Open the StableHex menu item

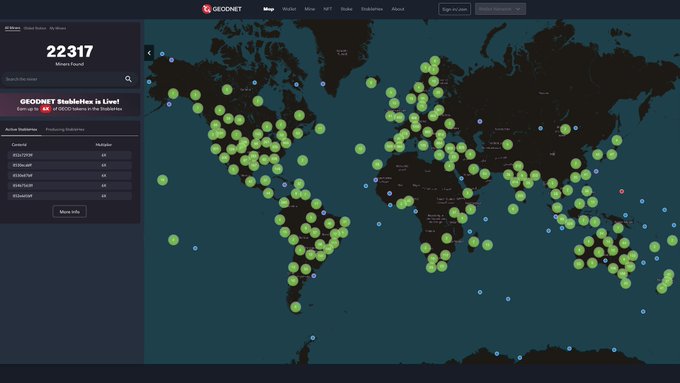pos(372,9)
